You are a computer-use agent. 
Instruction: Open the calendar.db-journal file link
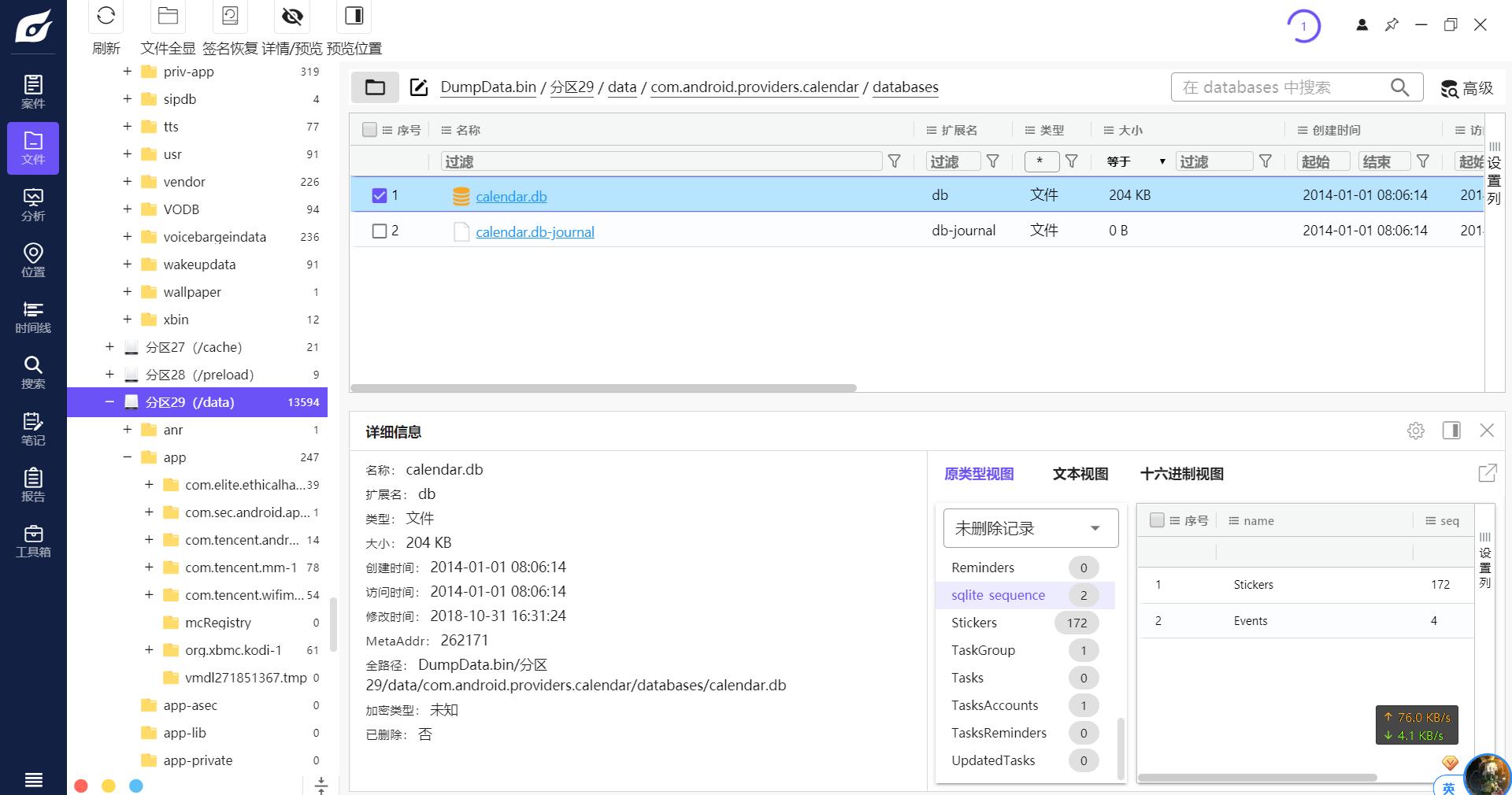pos(535,232)
